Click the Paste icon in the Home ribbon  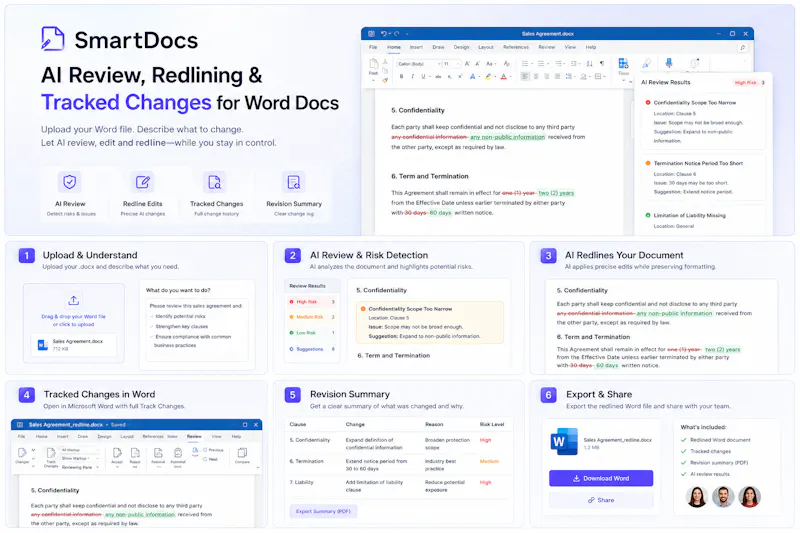pos(373,64)
